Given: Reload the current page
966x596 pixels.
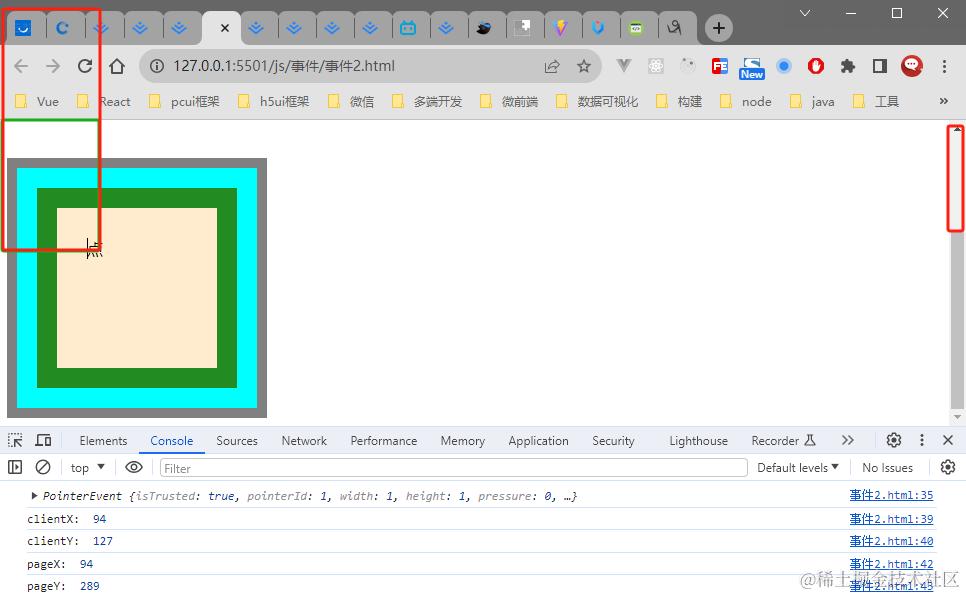Looking at the screenshot, I should (85, 66).
